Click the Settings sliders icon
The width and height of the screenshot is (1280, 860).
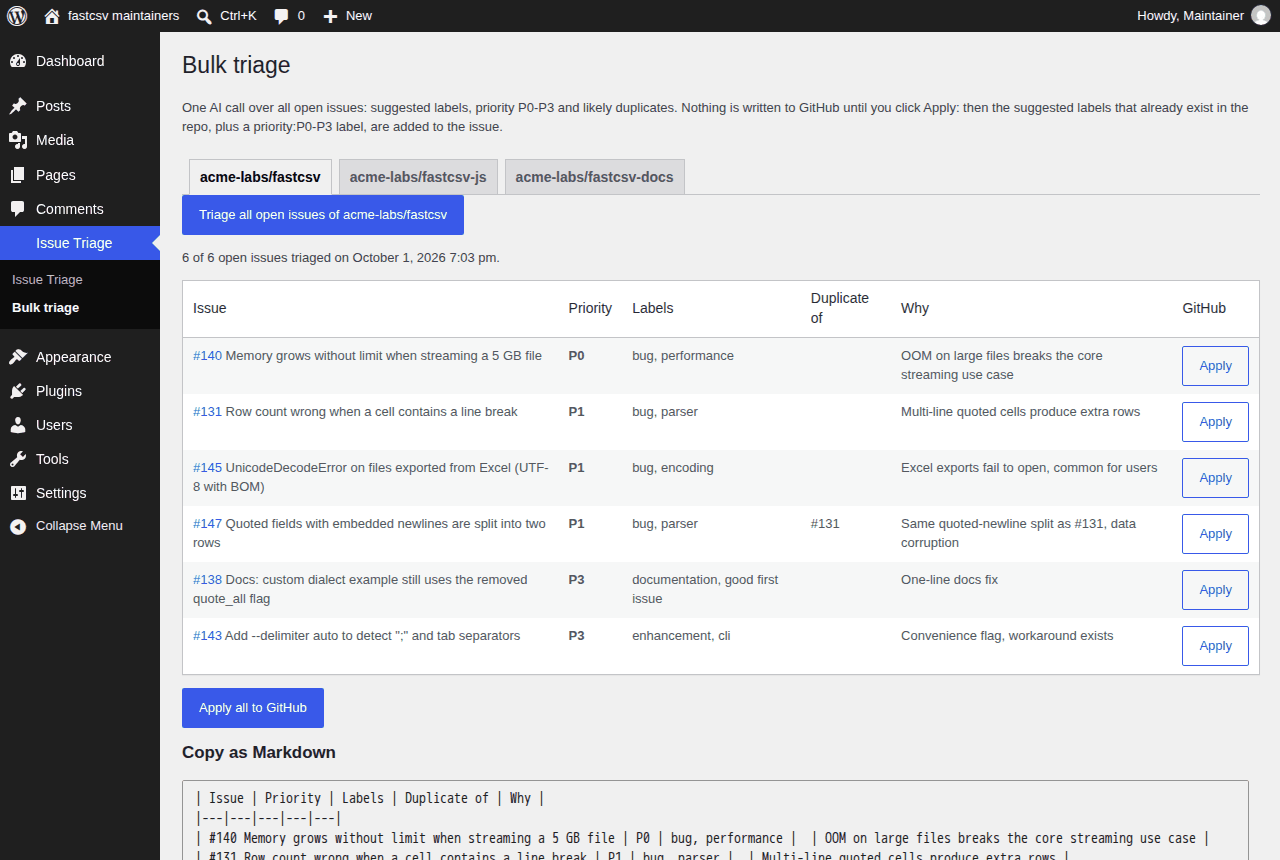pyautogui.click(x=18, y=493)
